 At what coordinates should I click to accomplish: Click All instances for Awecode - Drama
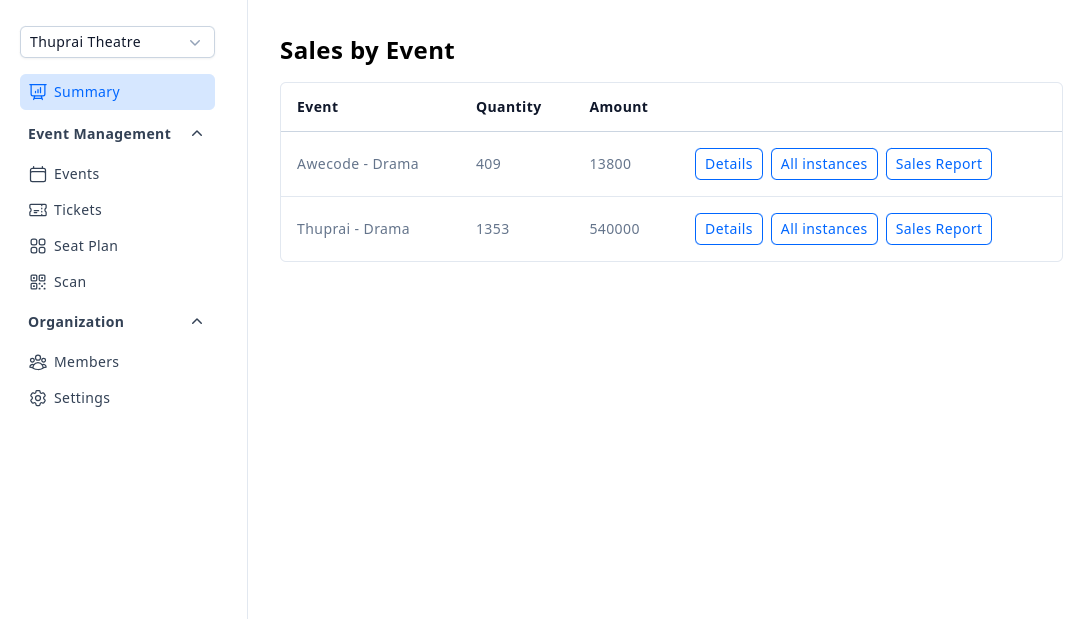click(x=824, y=163)
